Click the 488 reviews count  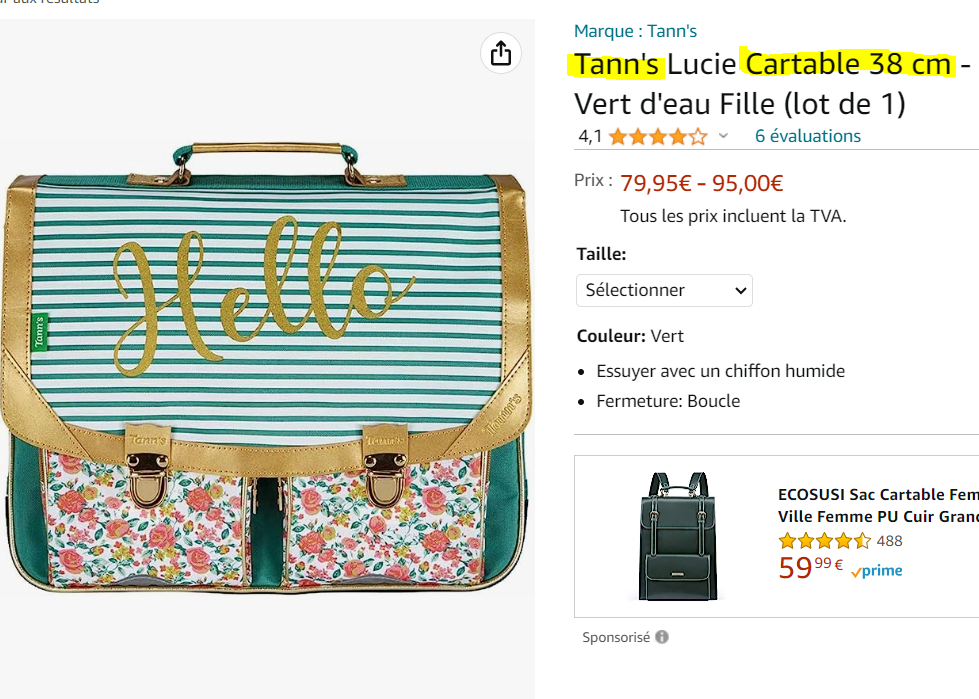(x=889, y=541)
